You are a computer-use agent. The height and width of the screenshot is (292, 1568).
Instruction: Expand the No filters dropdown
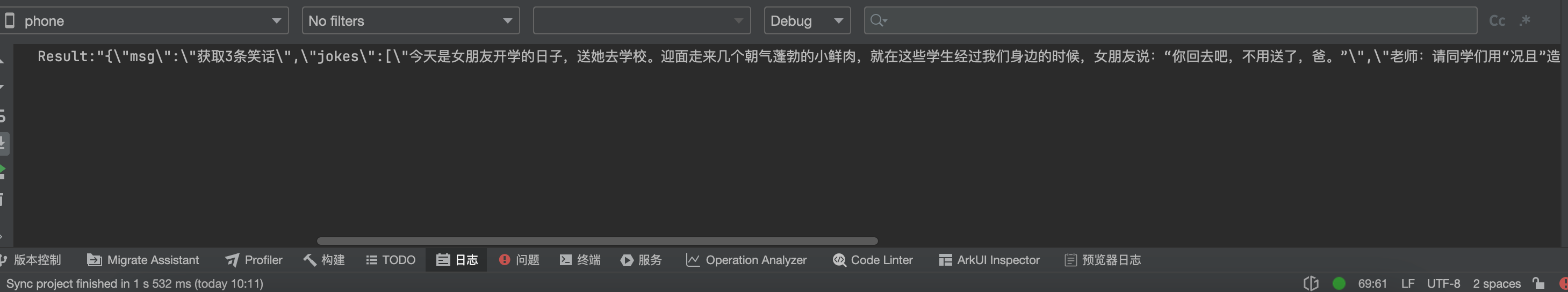tap(410, 21)
